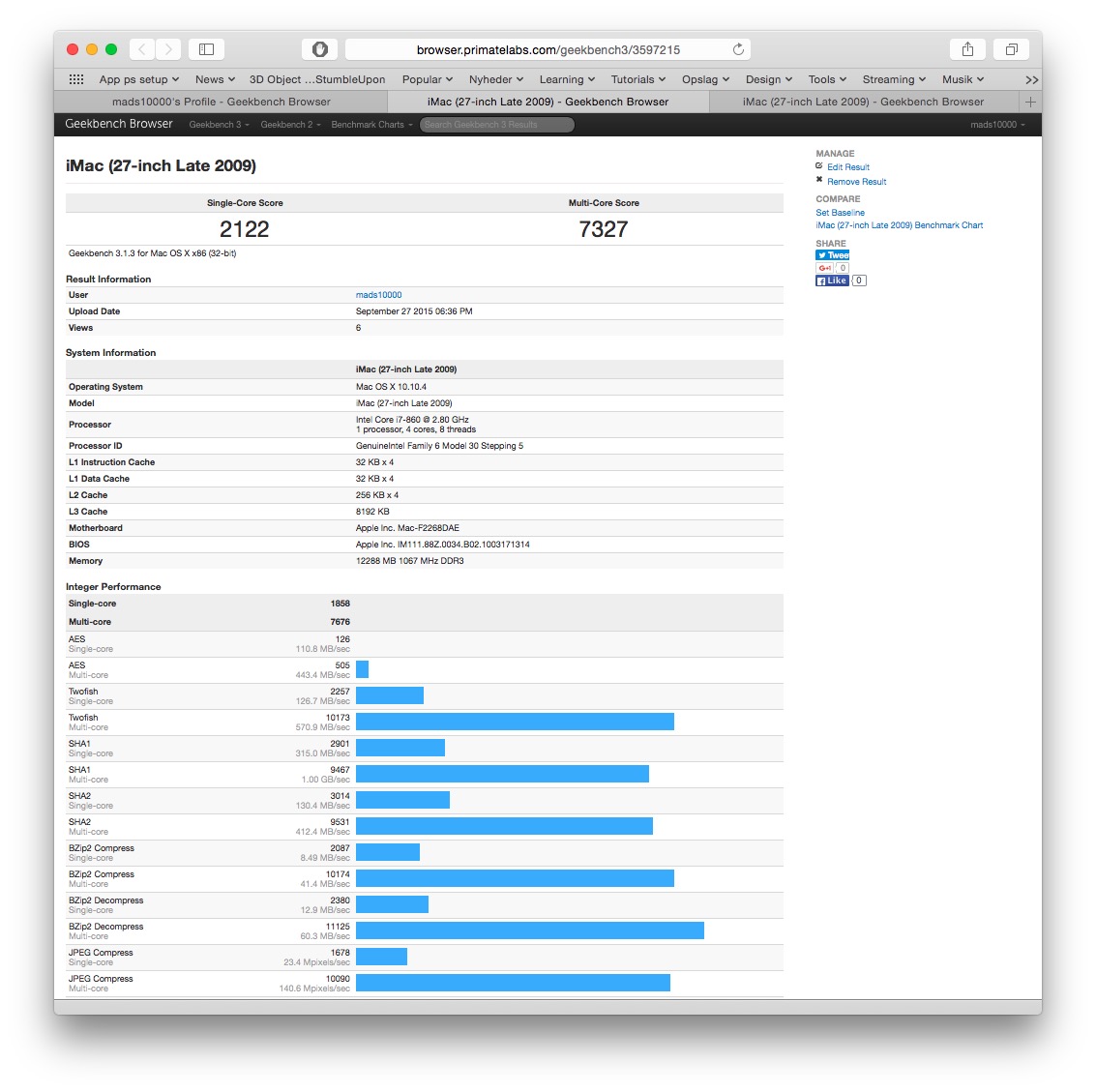Minimize window using the yellow button

click(92, 49)
